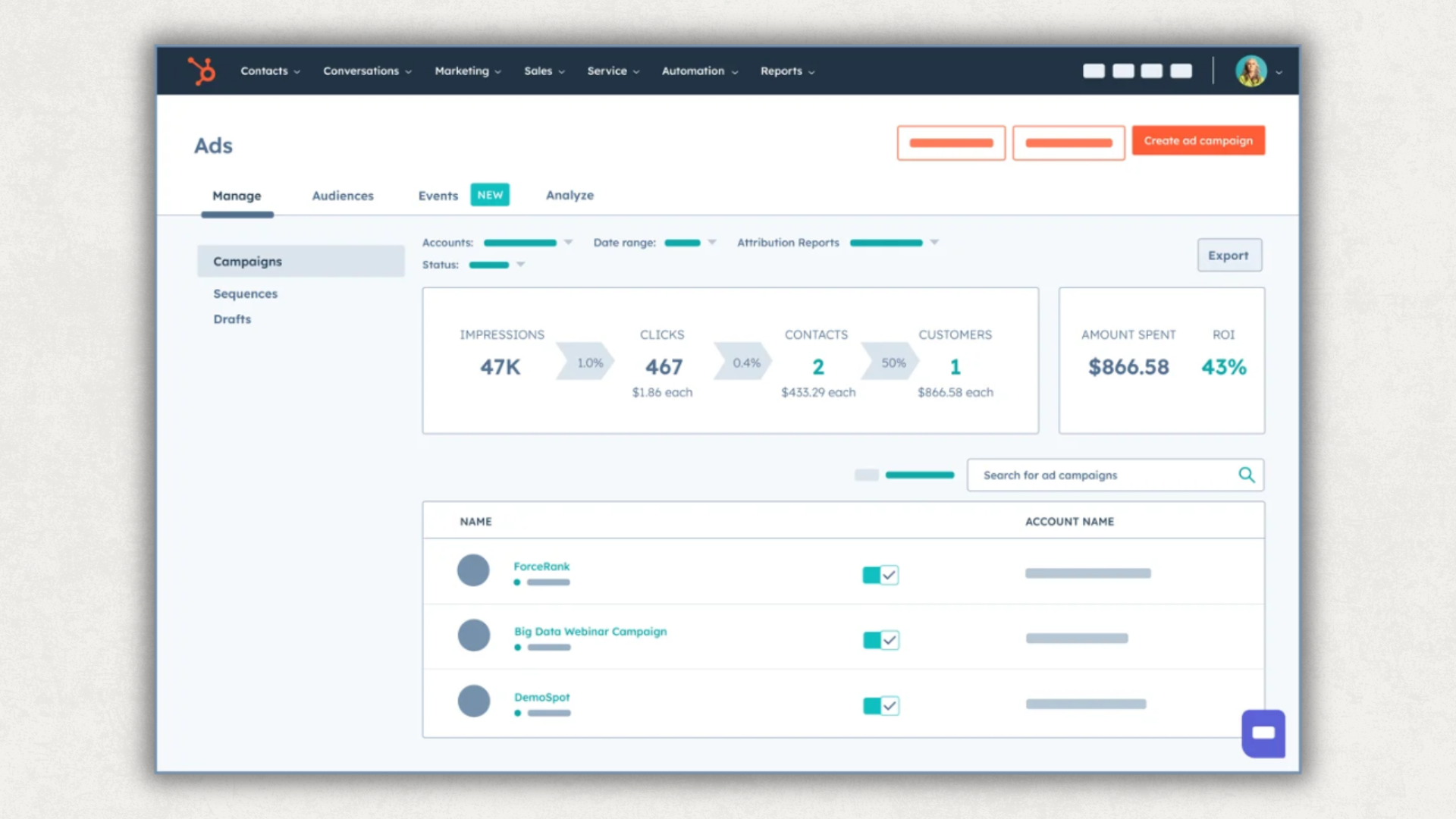The image size is (1456, 819).
Task: Click the 43% ROI value
Action: pos(1224,367)
